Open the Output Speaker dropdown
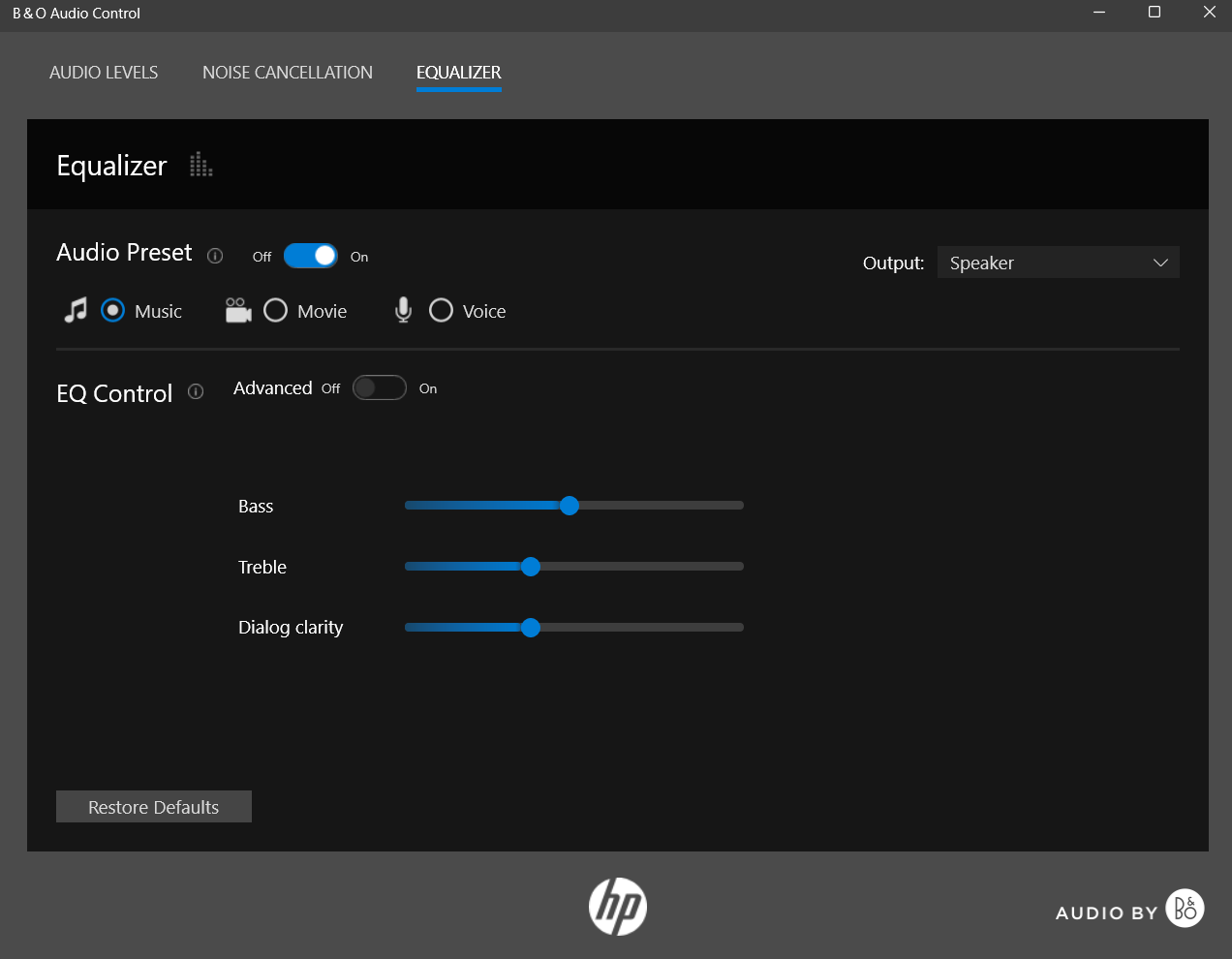Image resolution: width=1232 pixels, height=959 pixels. 1058,263
